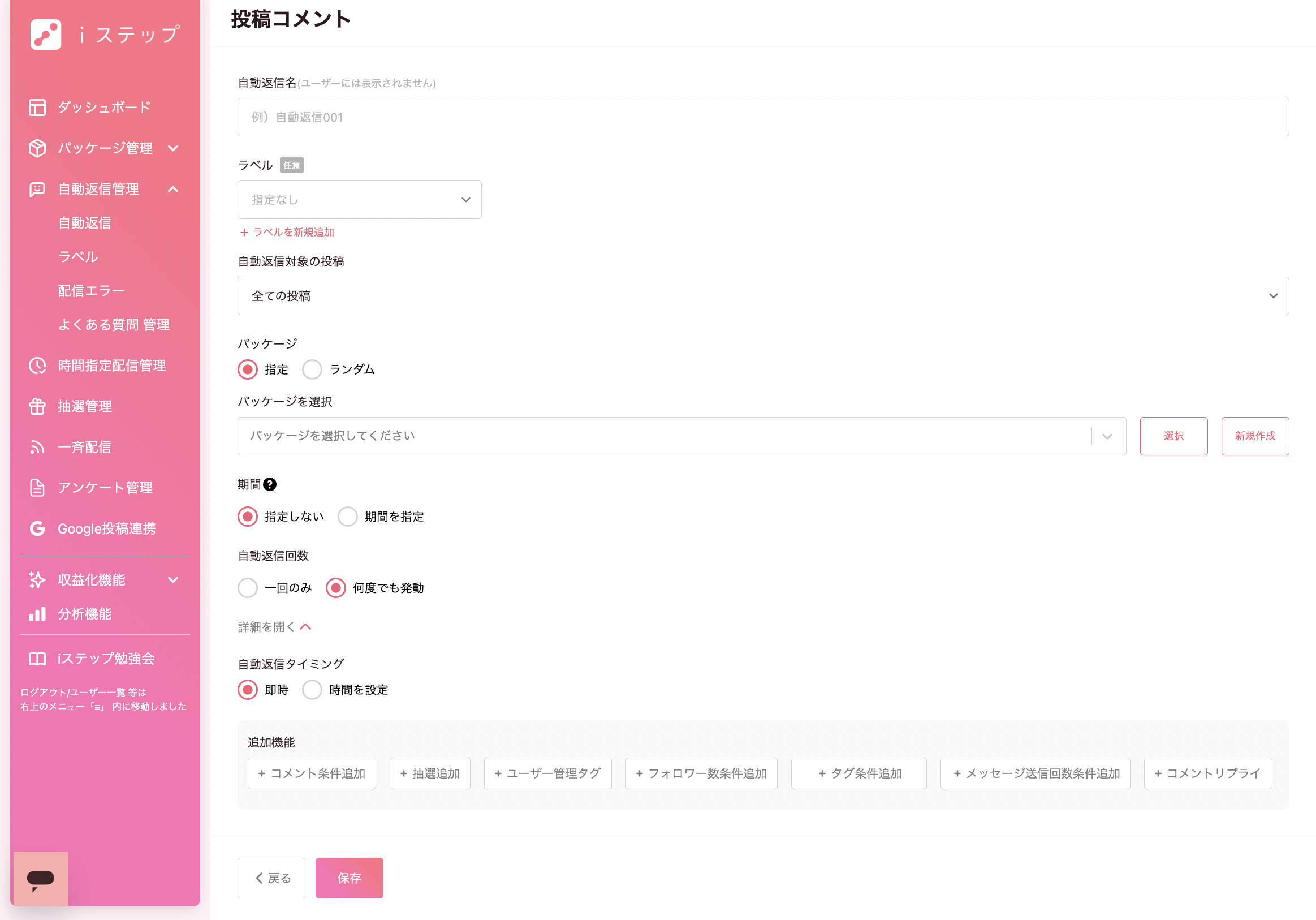1316x920 pixels.
Task: Select 期間を指定 radio option
Action: coord(348,517)
